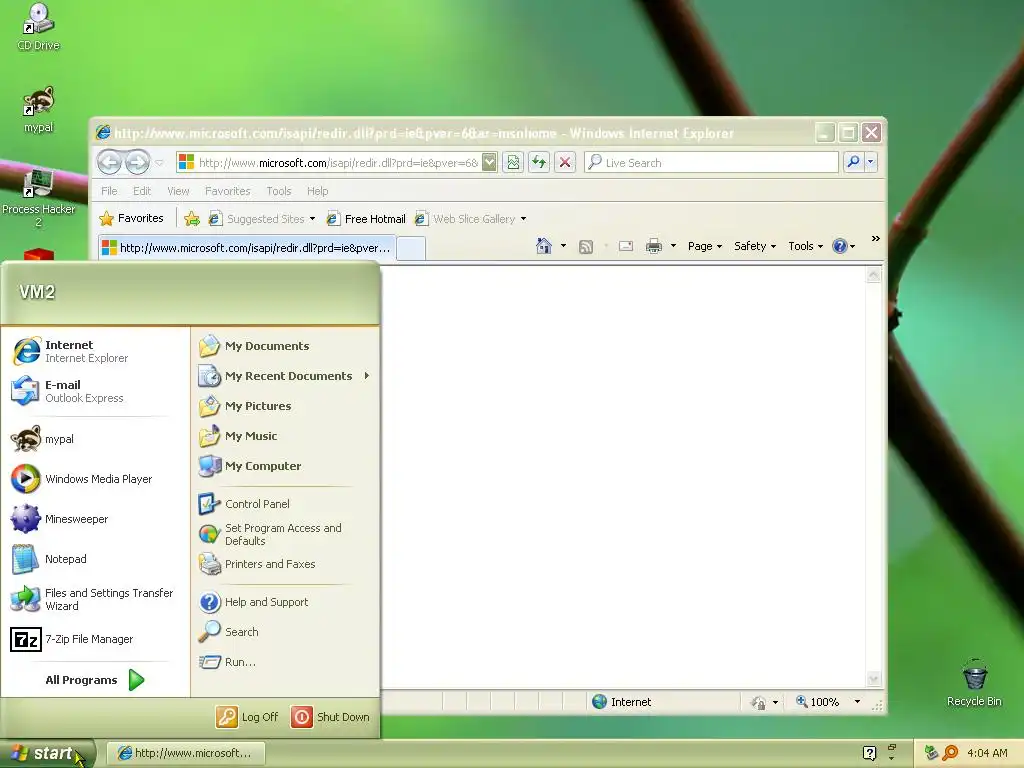
Task: Click the IE Forward navigation button
Action: point(137,162)
